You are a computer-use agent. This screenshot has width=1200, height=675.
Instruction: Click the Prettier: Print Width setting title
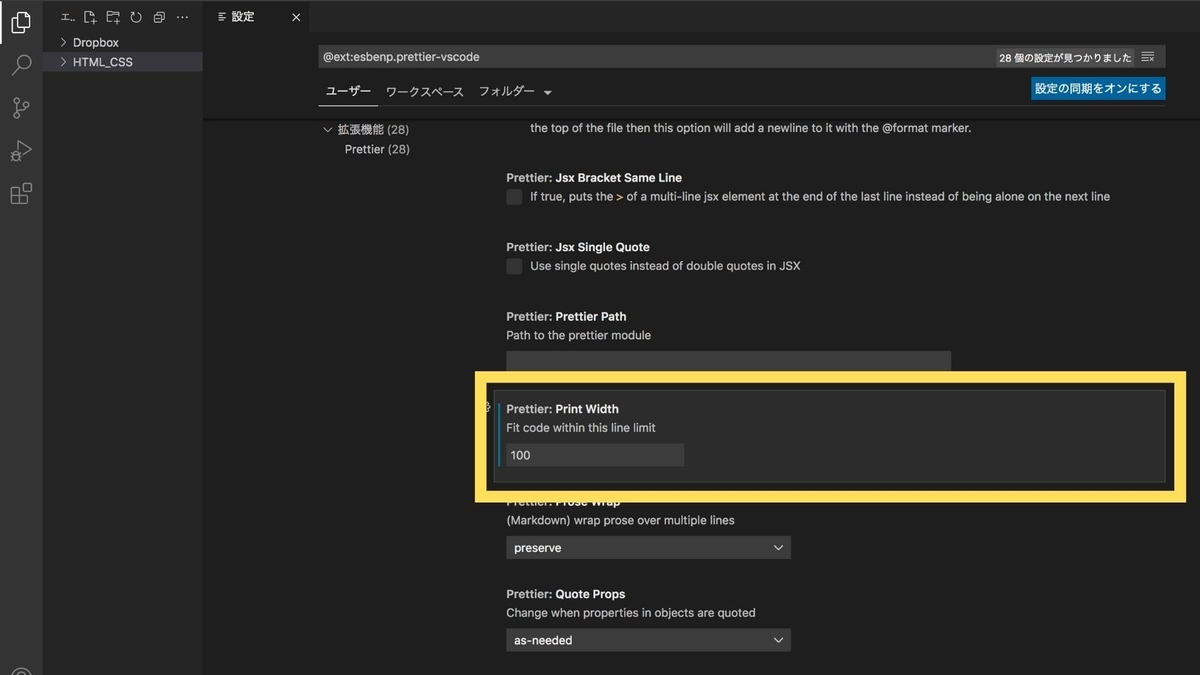click(x=562, y=409)
